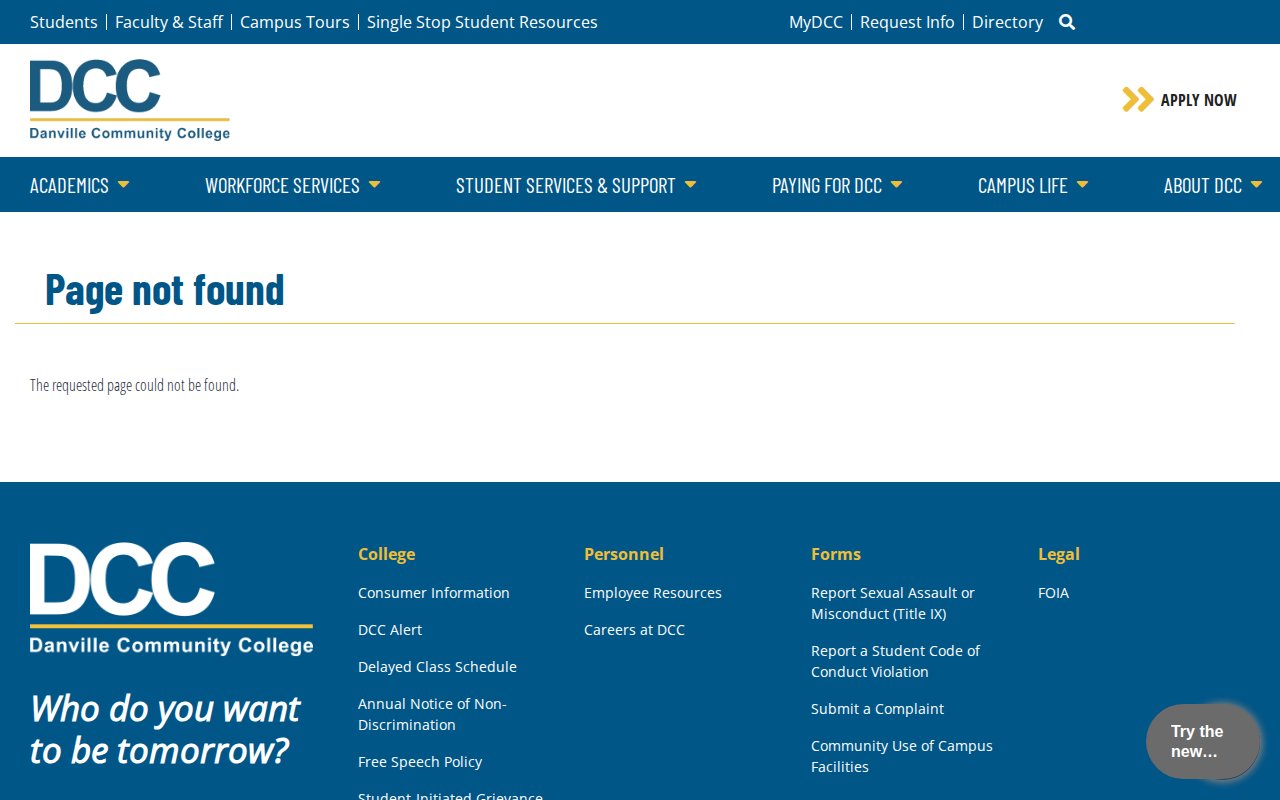Open the MyDCC portal link
The width and height of the screenshot is (1280, 800).
point(815,22)
